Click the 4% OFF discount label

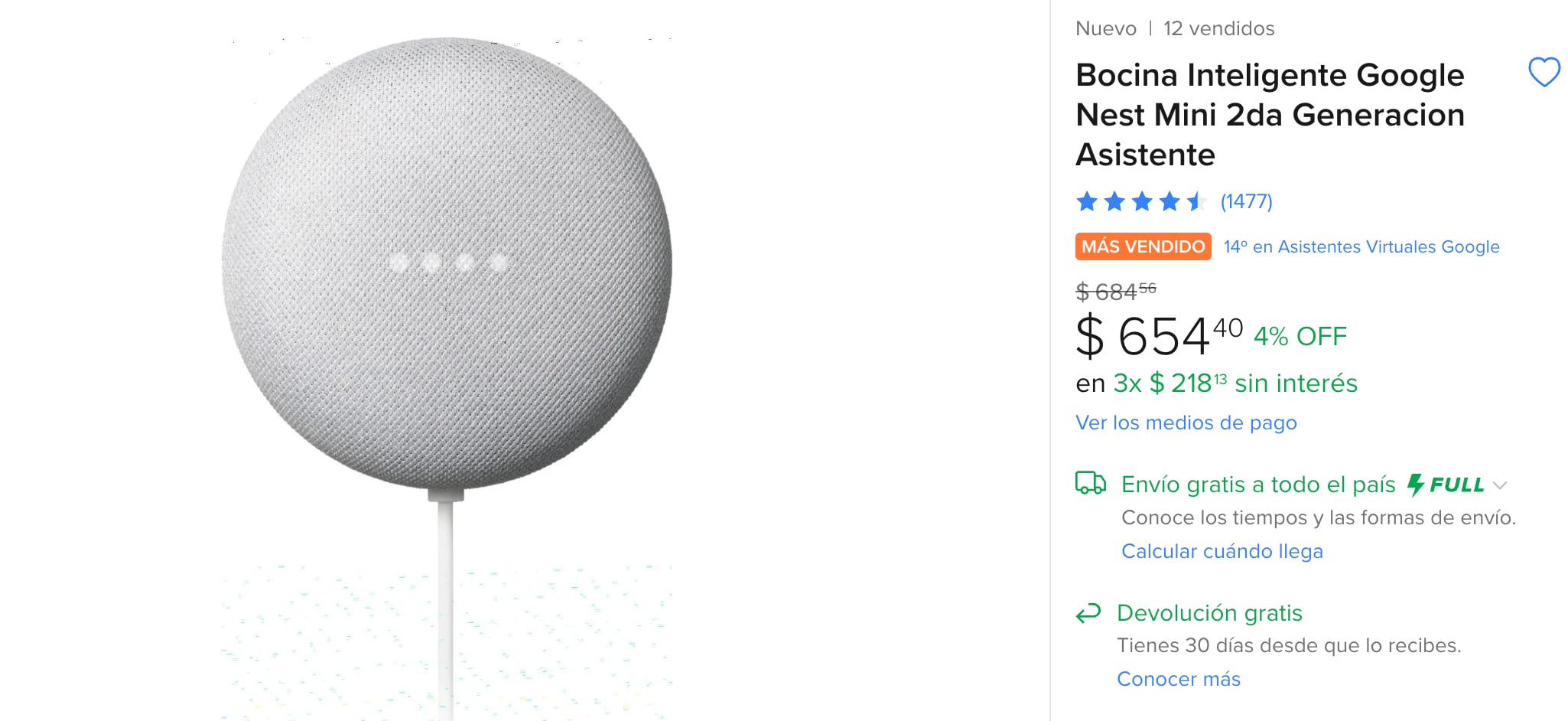(1300, 336)
